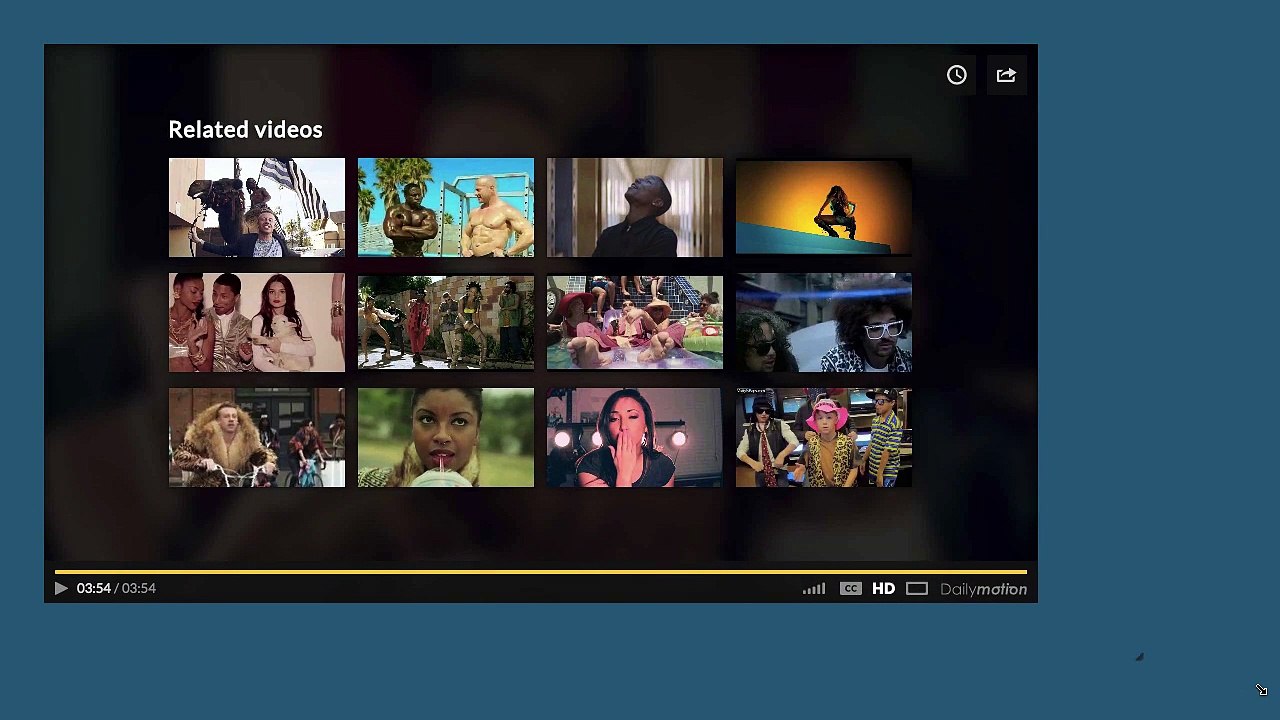This screenshot has height=720, width=1280.
Task: Seek within the yellow video progress bar
Action: 541,571
